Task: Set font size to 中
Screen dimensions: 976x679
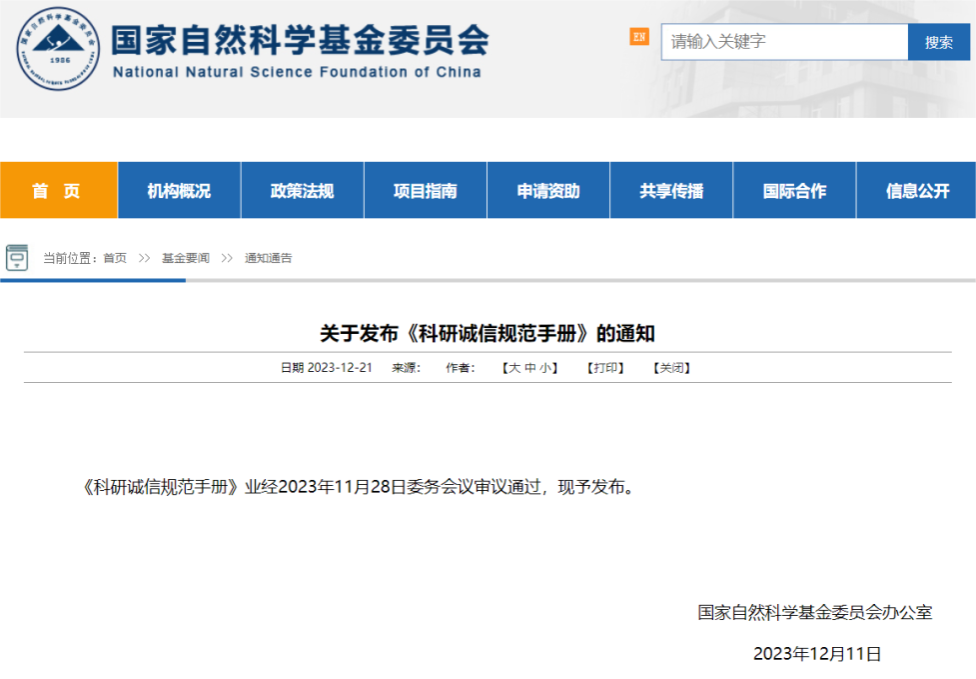Action: click(530, 368)
